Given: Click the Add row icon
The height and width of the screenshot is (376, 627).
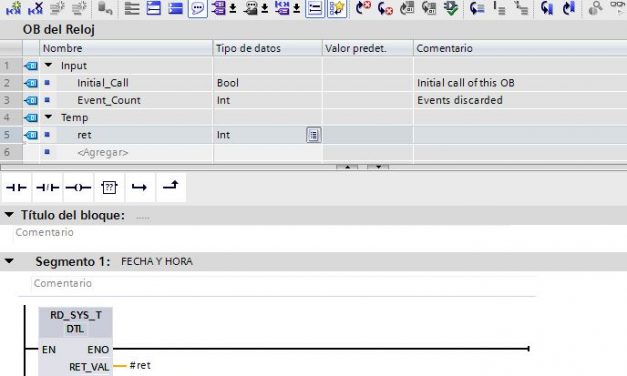Looking at the screenshot, I should (79, 8).
